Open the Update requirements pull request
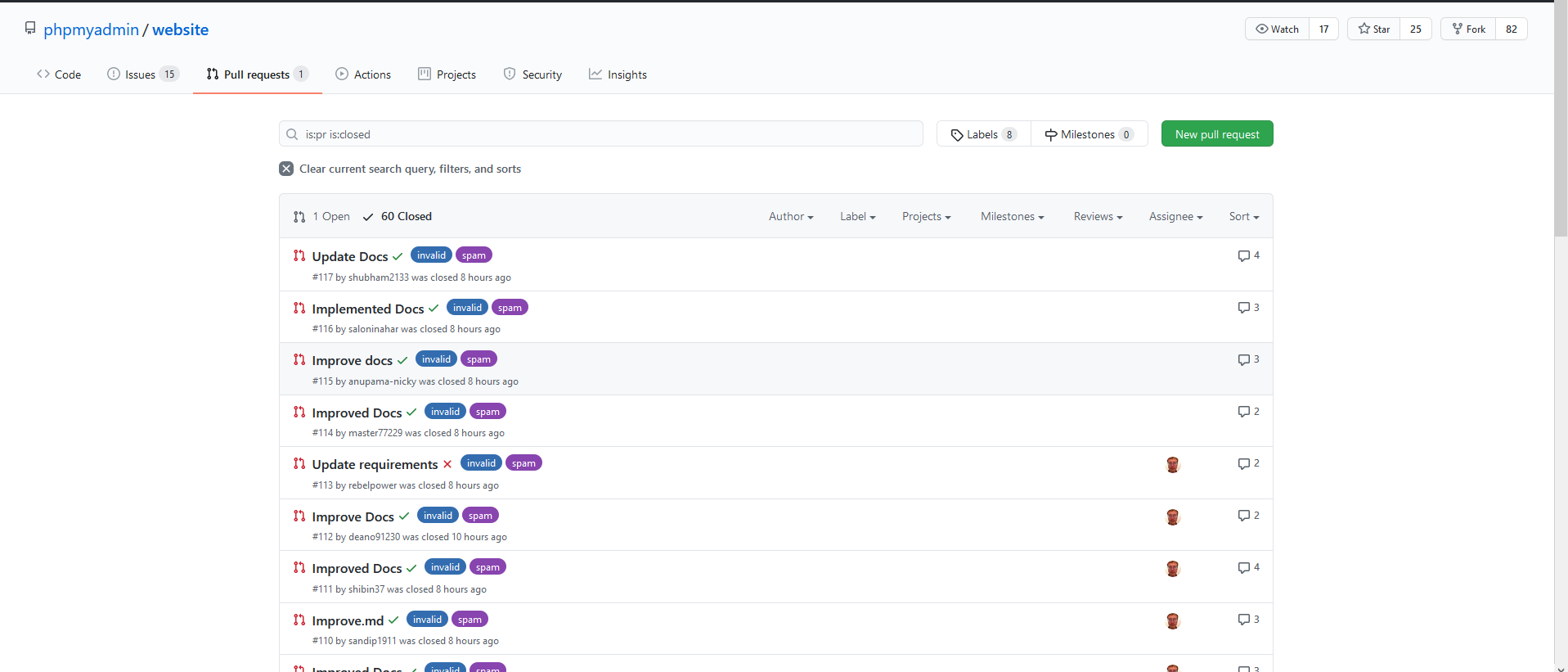1568x672 pixels. tap(375, 465)
